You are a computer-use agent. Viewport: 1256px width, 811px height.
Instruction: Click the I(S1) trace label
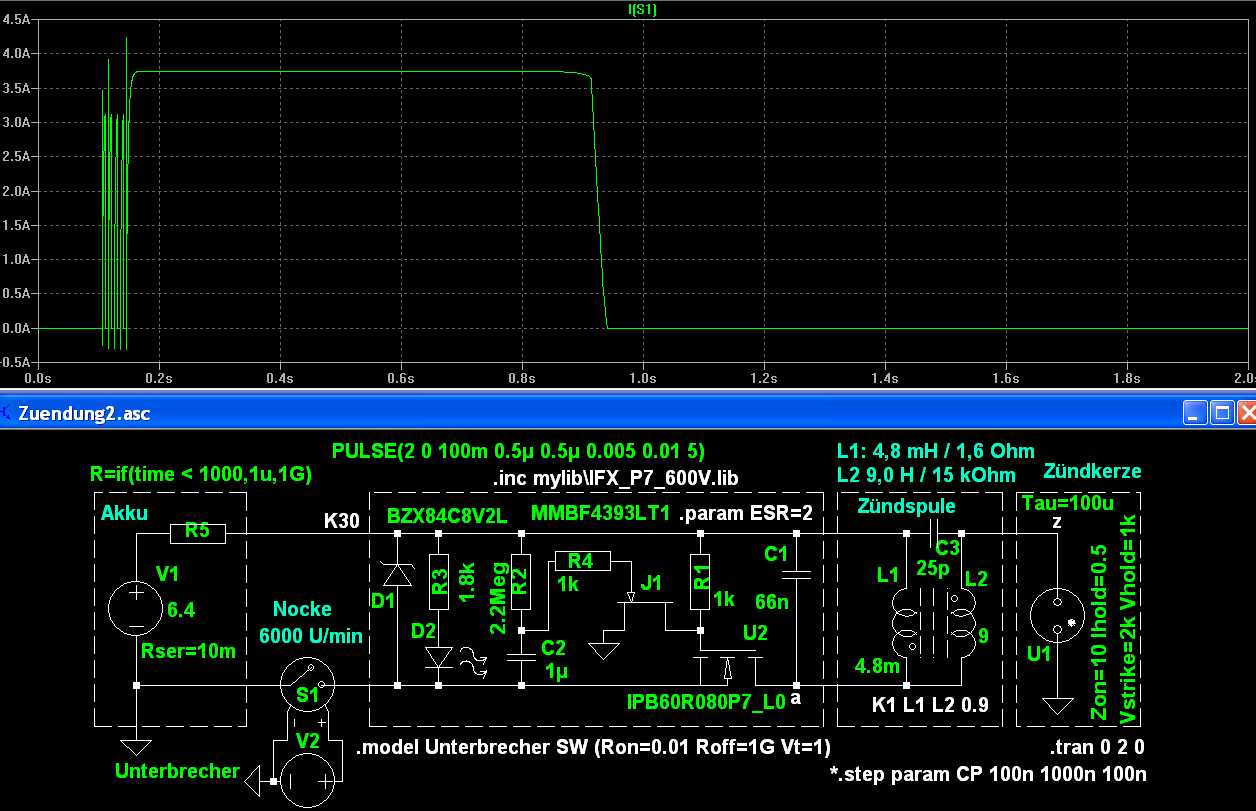click(640, 9)
